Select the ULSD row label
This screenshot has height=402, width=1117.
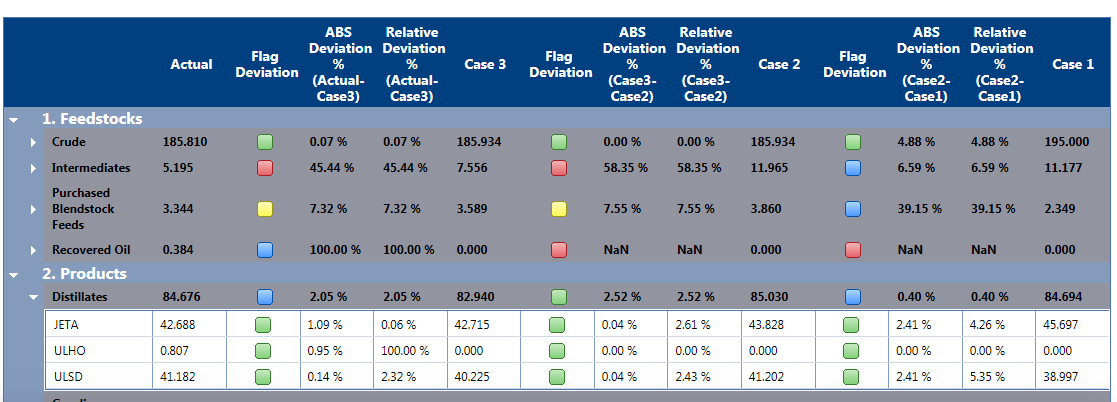point(69,376)
